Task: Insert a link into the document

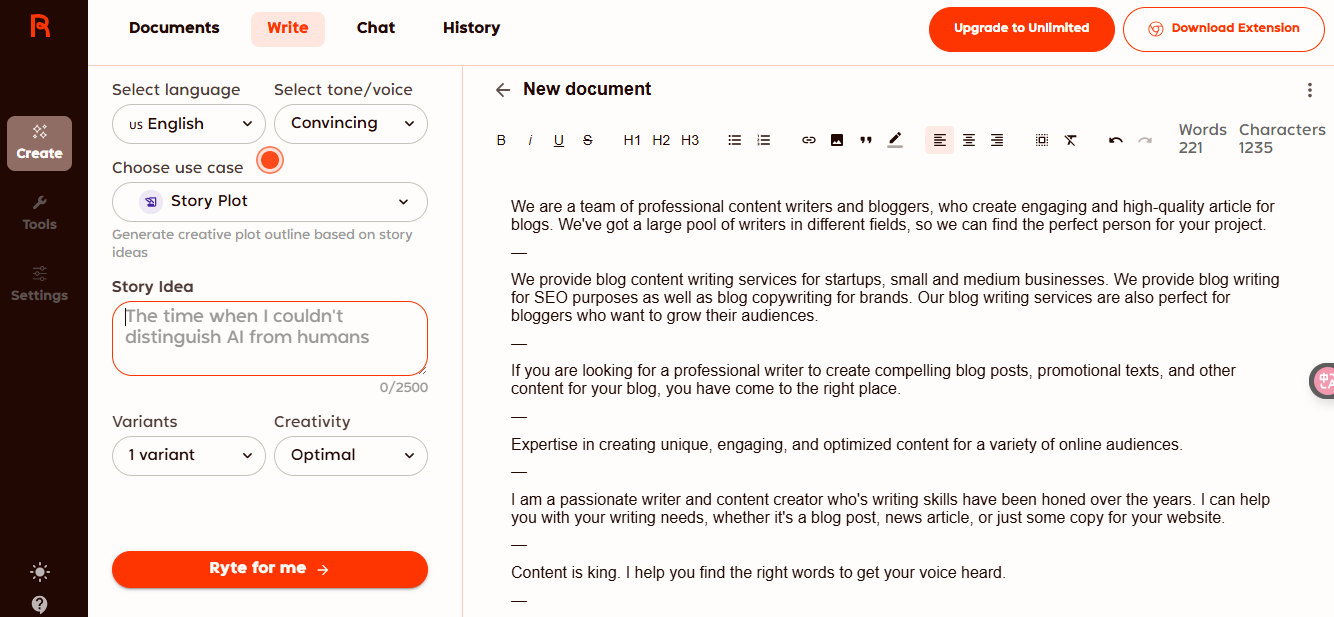Action: pos(809,140)
